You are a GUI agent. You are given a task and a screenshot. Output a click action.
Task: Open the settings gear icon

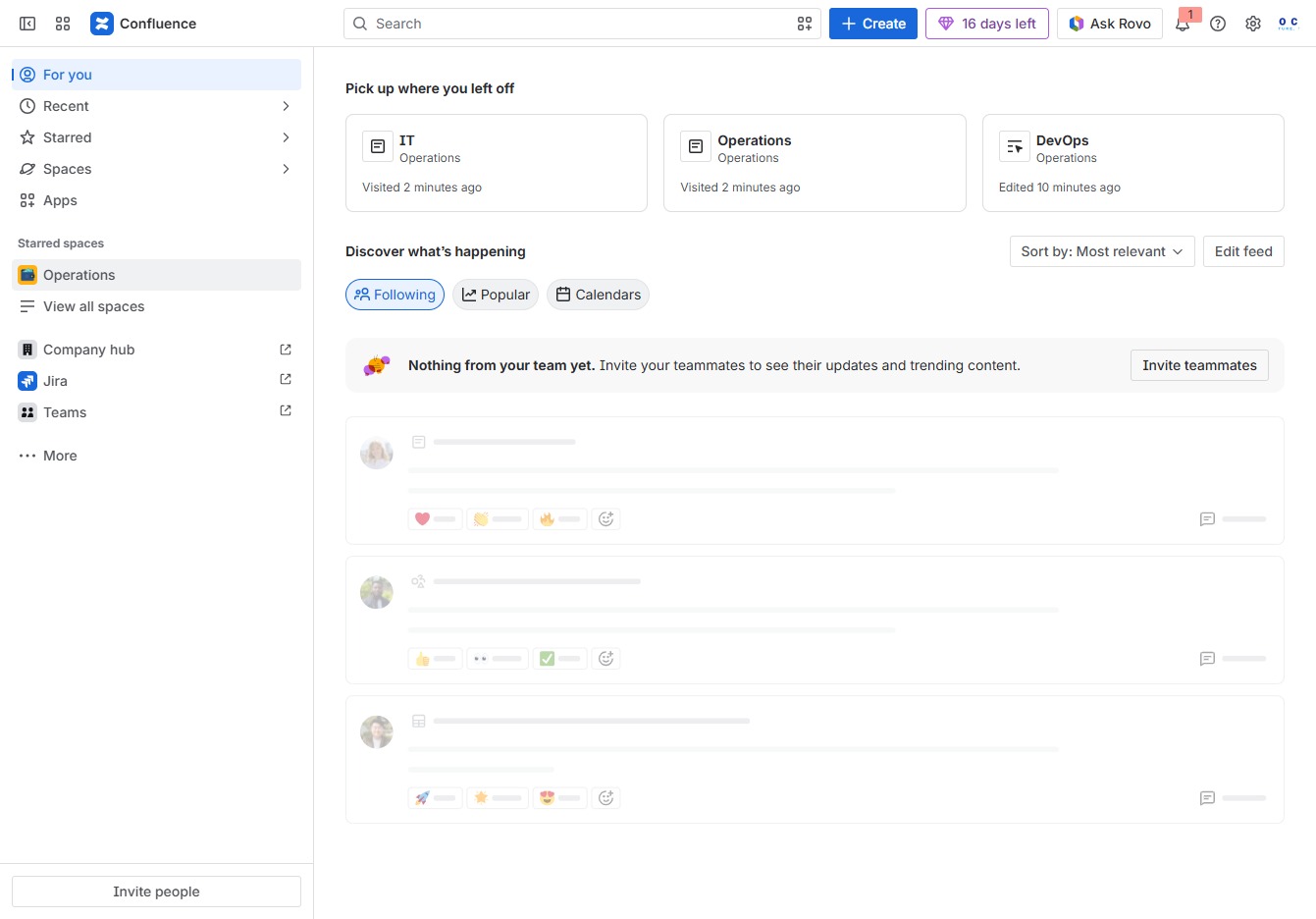pyautogui.click(x=1253, y=24)
